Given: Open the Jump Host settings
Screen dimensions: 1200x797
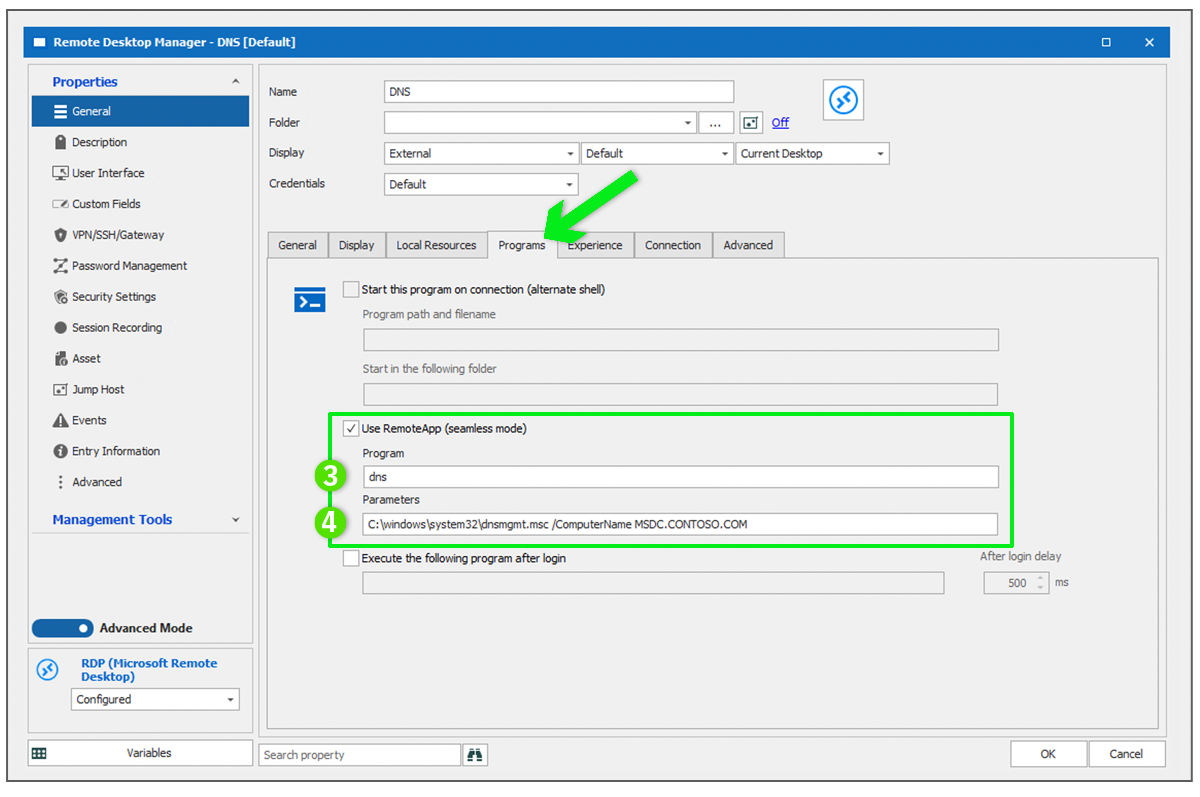Looking at the screenshot, I should 98,390.
